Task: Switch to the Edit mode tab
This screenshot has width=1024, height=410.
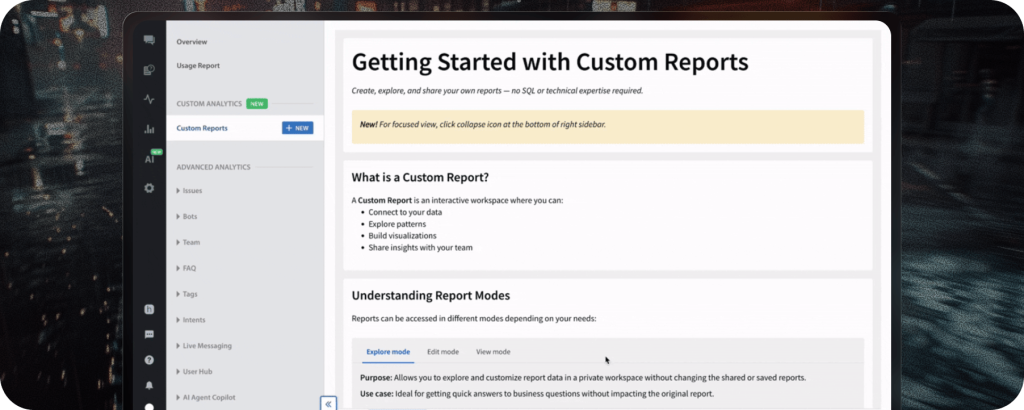Action: pos(443,352)
